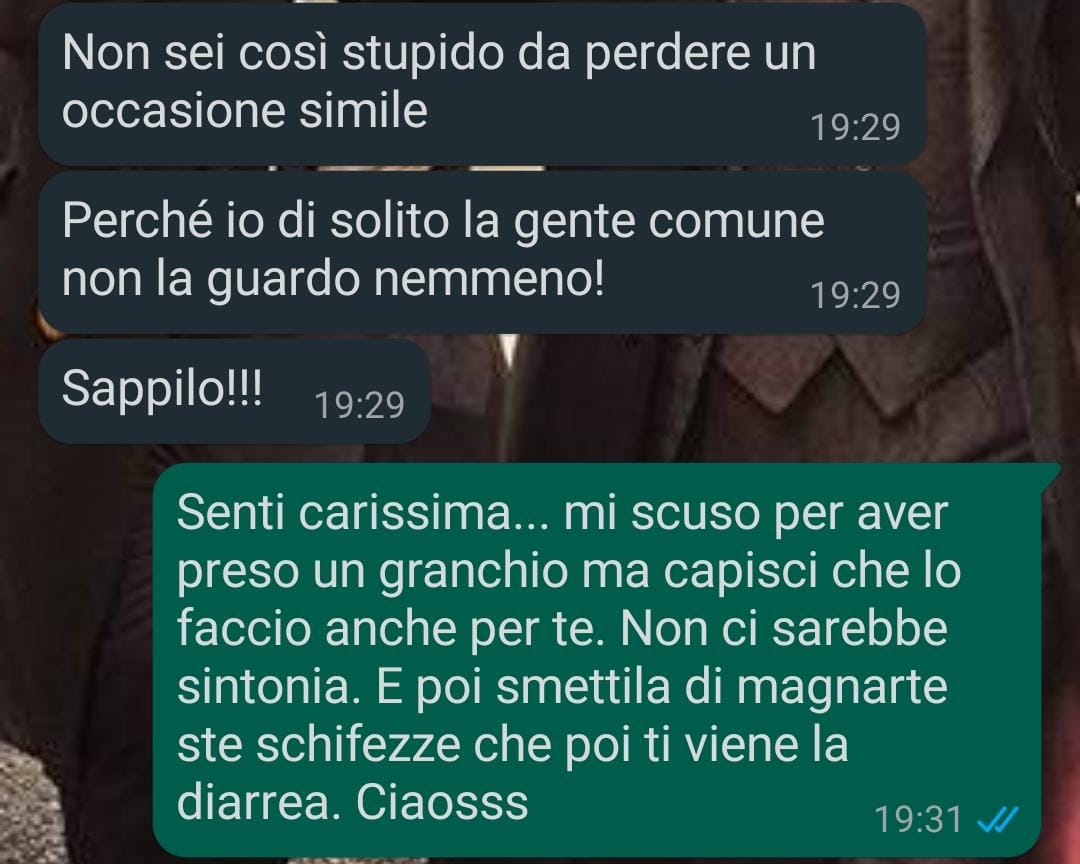
Task: Click the 19:29 timestamp beside 'Sappilo!!!'
Action: coord(360,405)
